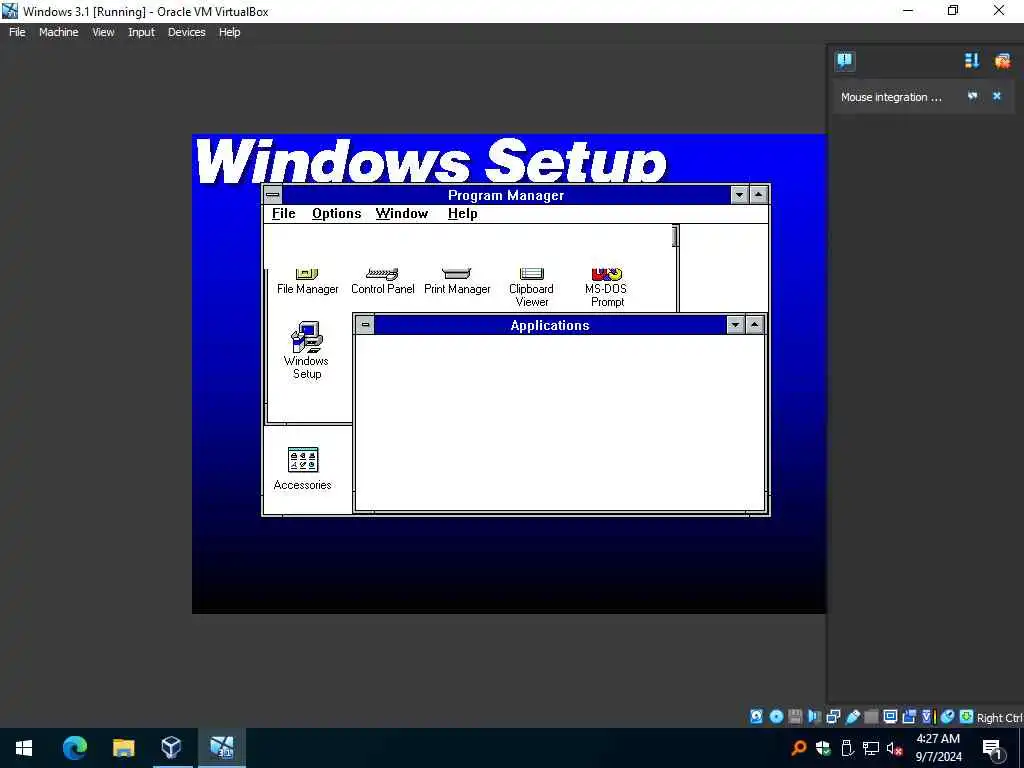Click the notification sort order icon
The image size is (1024, 768).
point(972,61)
